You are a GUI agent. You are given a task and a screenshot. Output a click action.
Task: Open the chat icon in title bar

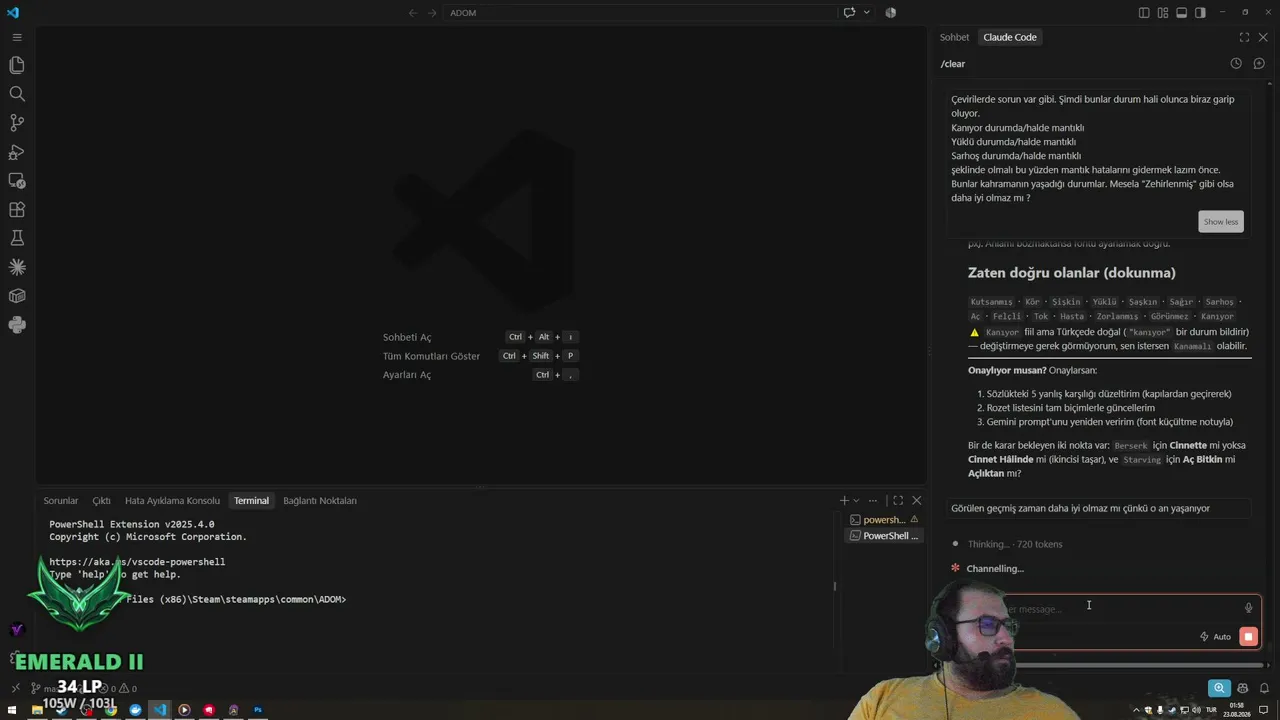(x=849, y=13)
